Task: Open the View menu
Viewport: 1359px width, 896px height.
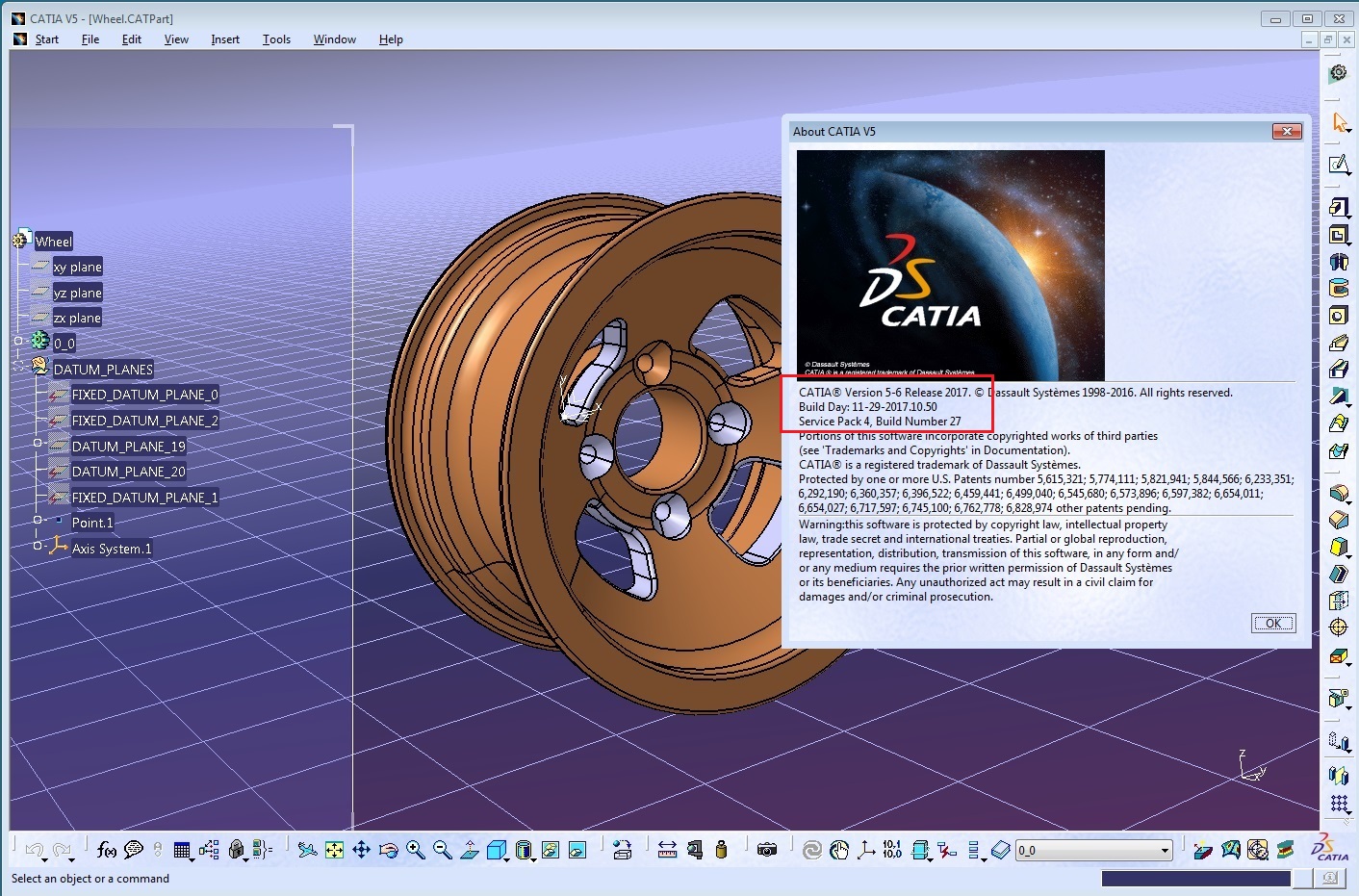Action: click(176, 39)
